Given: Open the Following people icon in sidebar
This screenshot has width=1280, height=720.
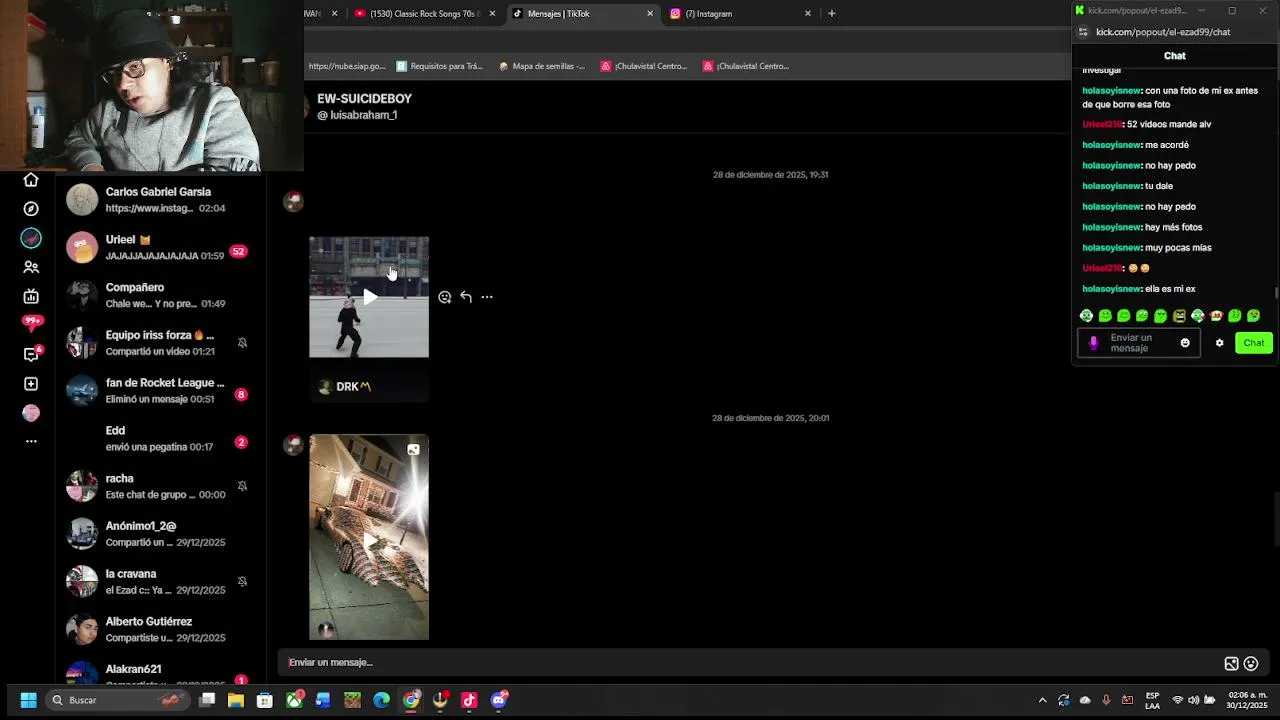Looking at the screenshot, I should [x=31, y=267].
